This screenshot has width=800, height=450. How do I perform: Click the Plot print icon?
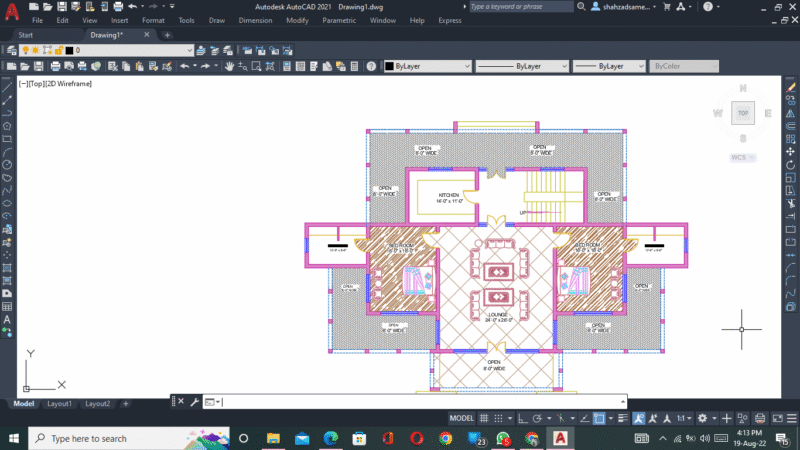click(x=55, y=66)
